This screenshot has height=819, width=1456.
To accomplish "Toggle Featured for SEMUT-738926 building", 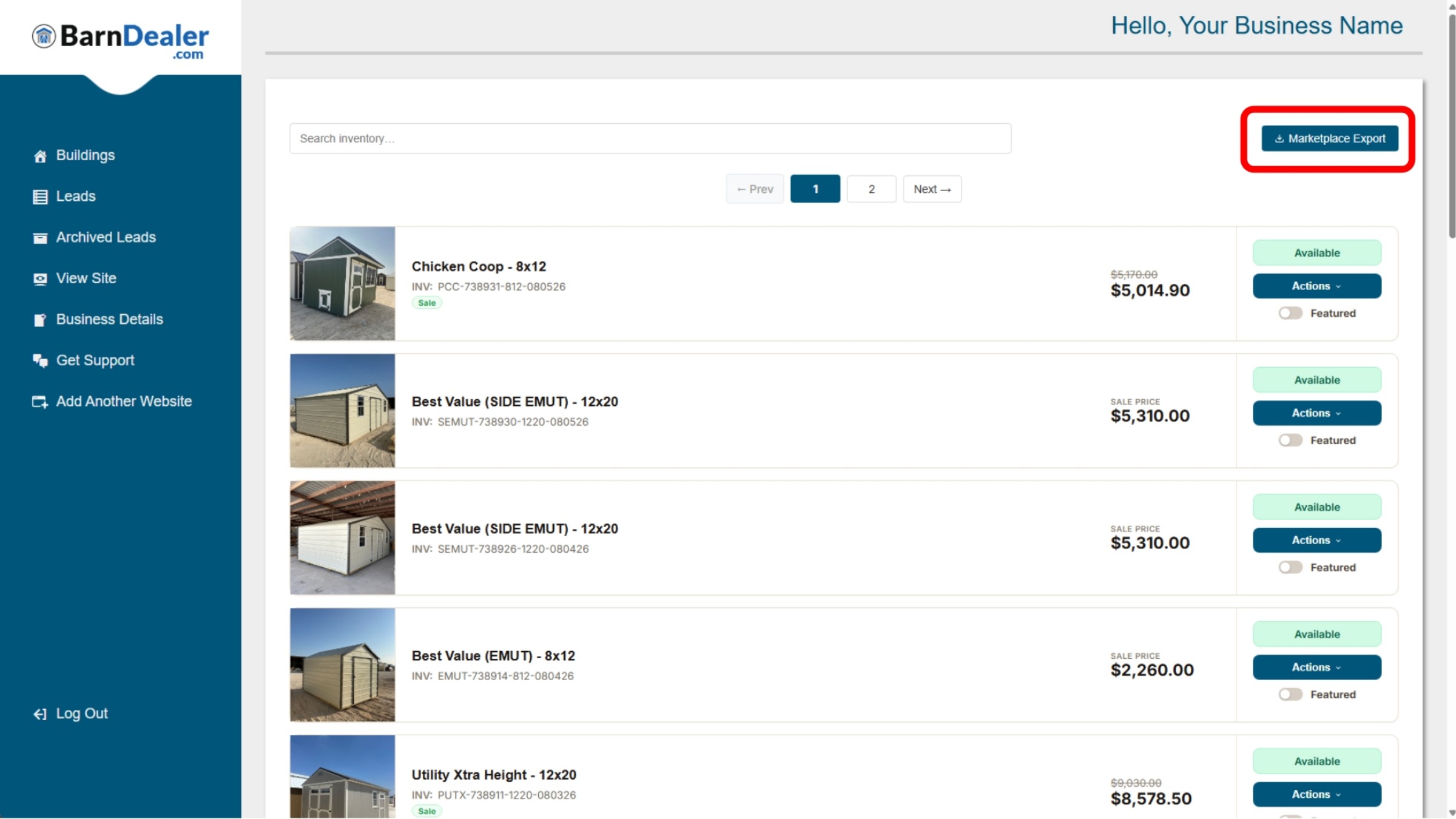I will [x=1290, y=567].
